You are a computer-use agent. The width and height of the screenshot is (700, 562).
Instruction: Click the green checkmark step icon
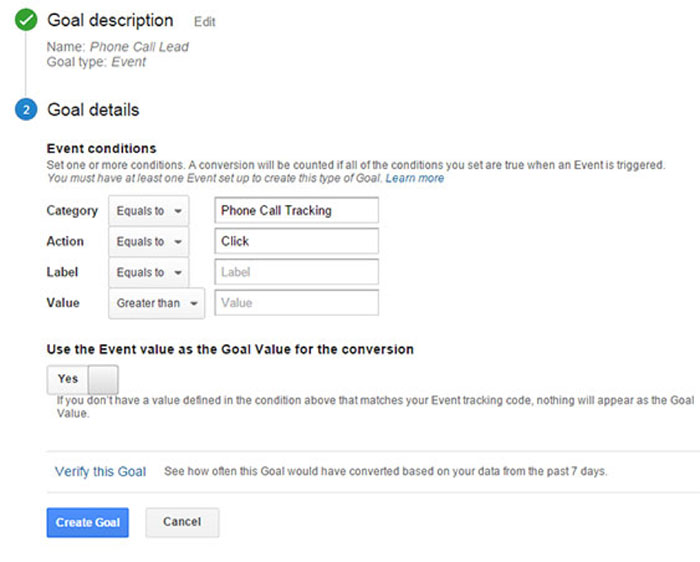click(27, 20)
